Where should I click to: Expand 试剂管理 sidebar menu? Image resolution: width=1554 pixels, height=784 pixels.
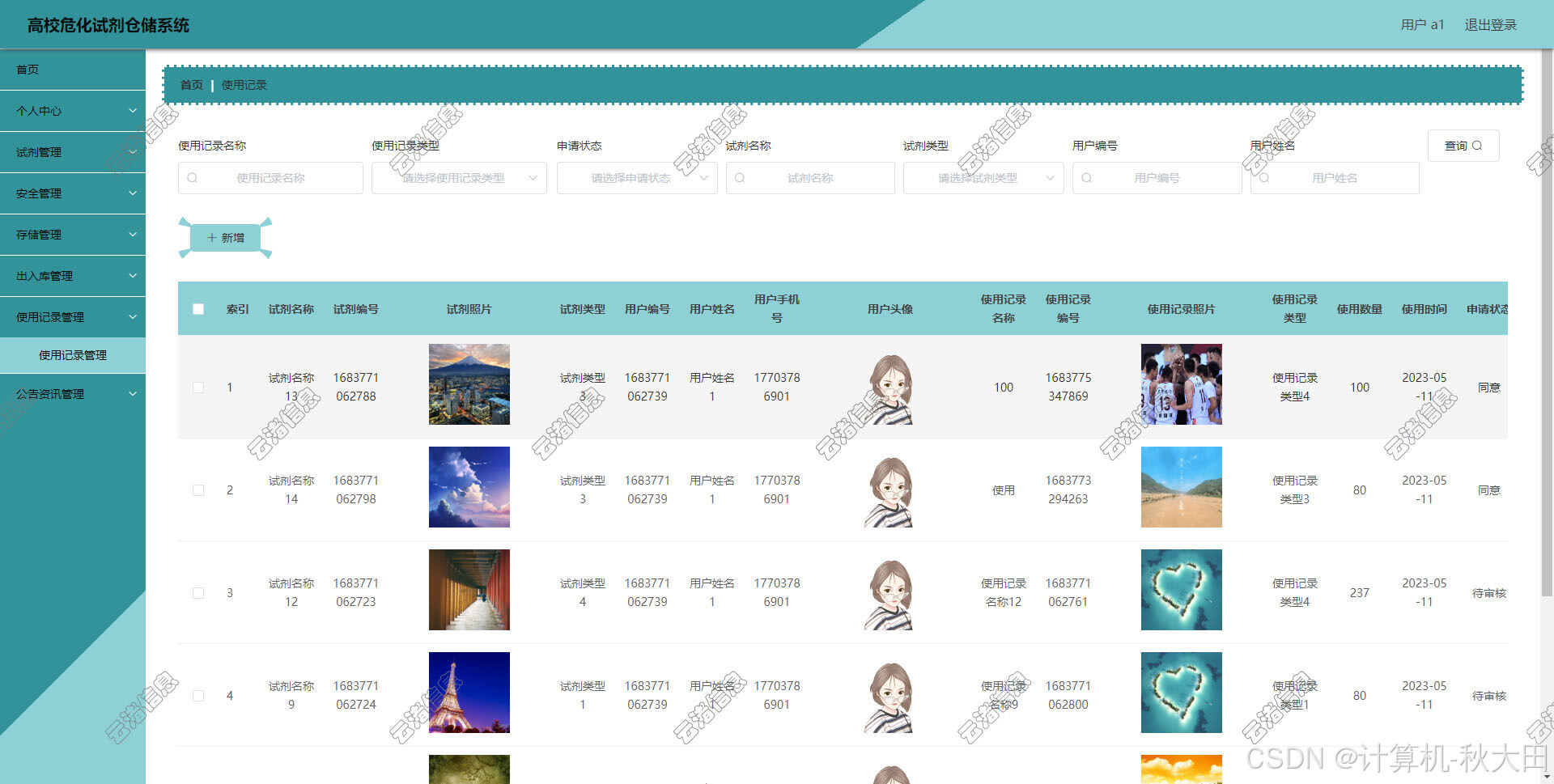(x=73, y=152)
